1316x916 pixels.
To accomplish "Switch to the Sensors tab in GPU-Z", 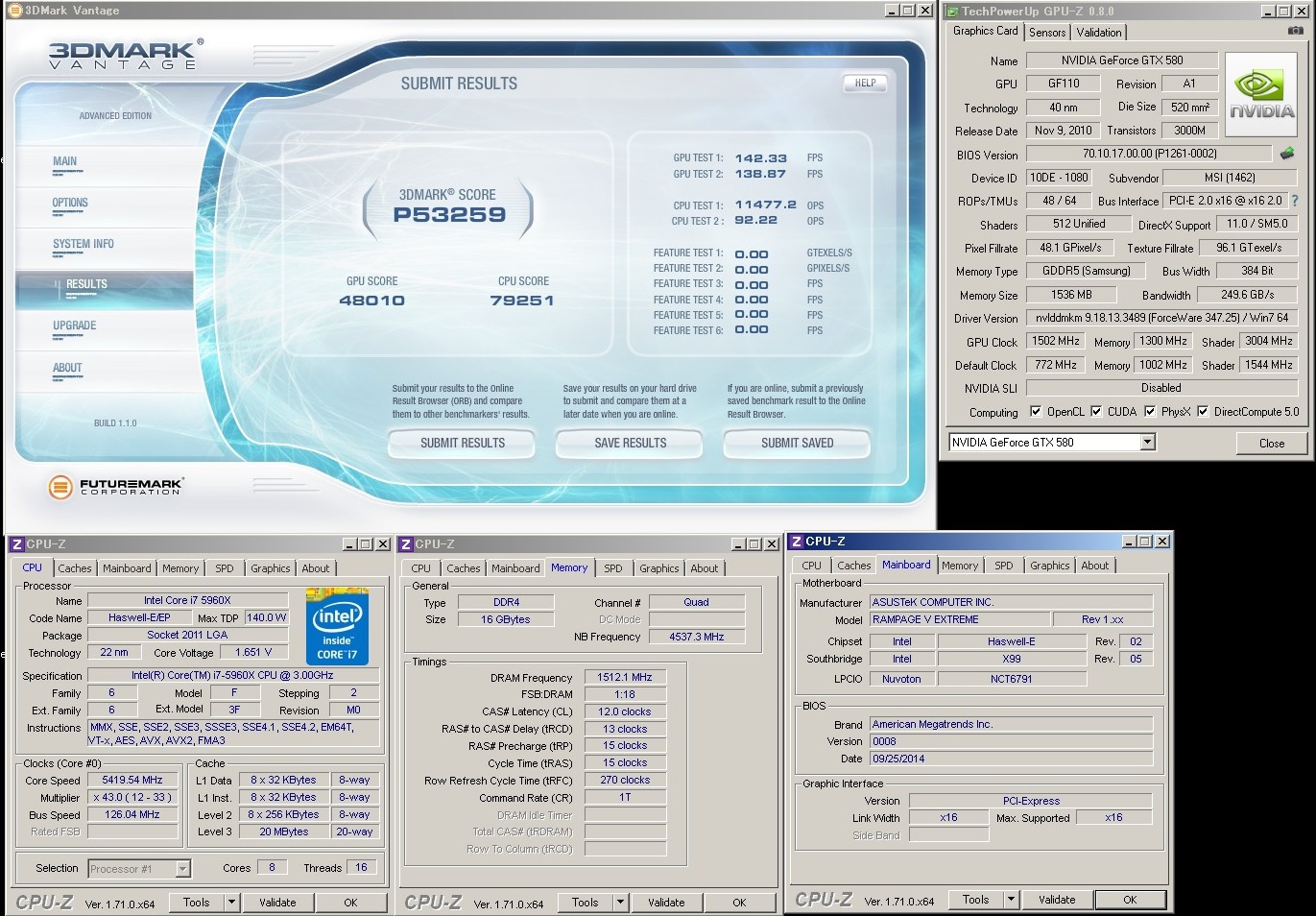I will 1047,33.
